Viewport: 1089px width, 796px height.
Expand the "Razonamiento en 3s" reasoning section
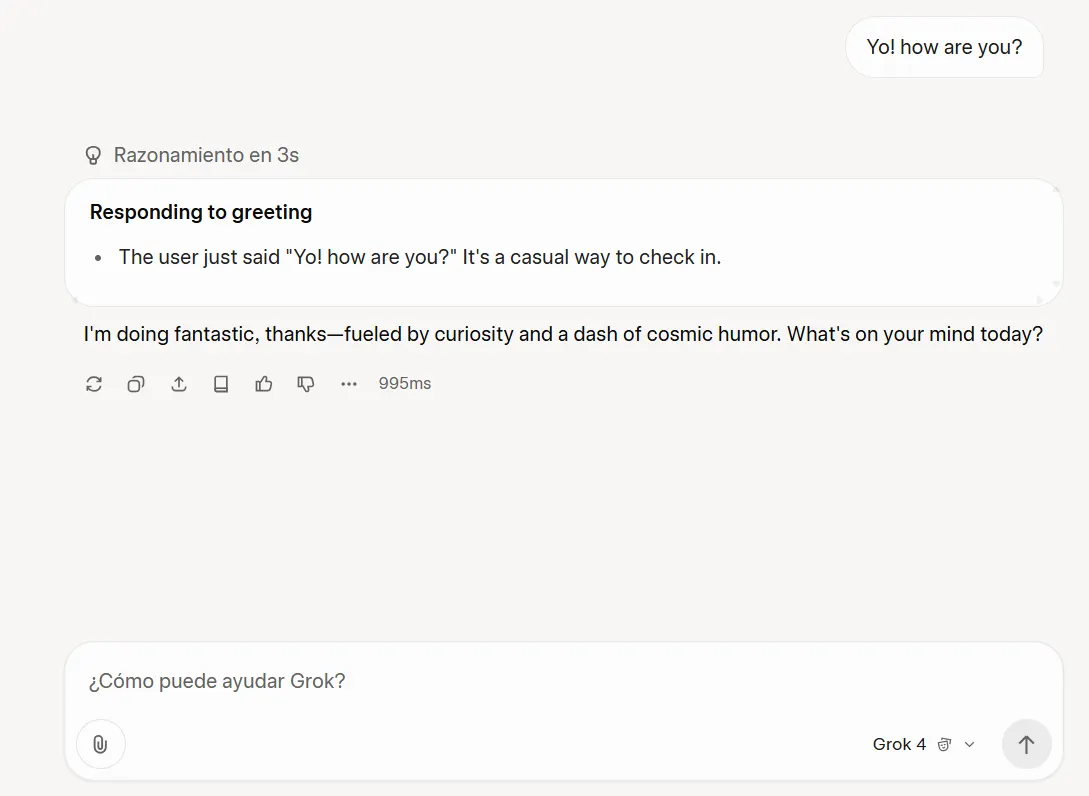(206, 155)
